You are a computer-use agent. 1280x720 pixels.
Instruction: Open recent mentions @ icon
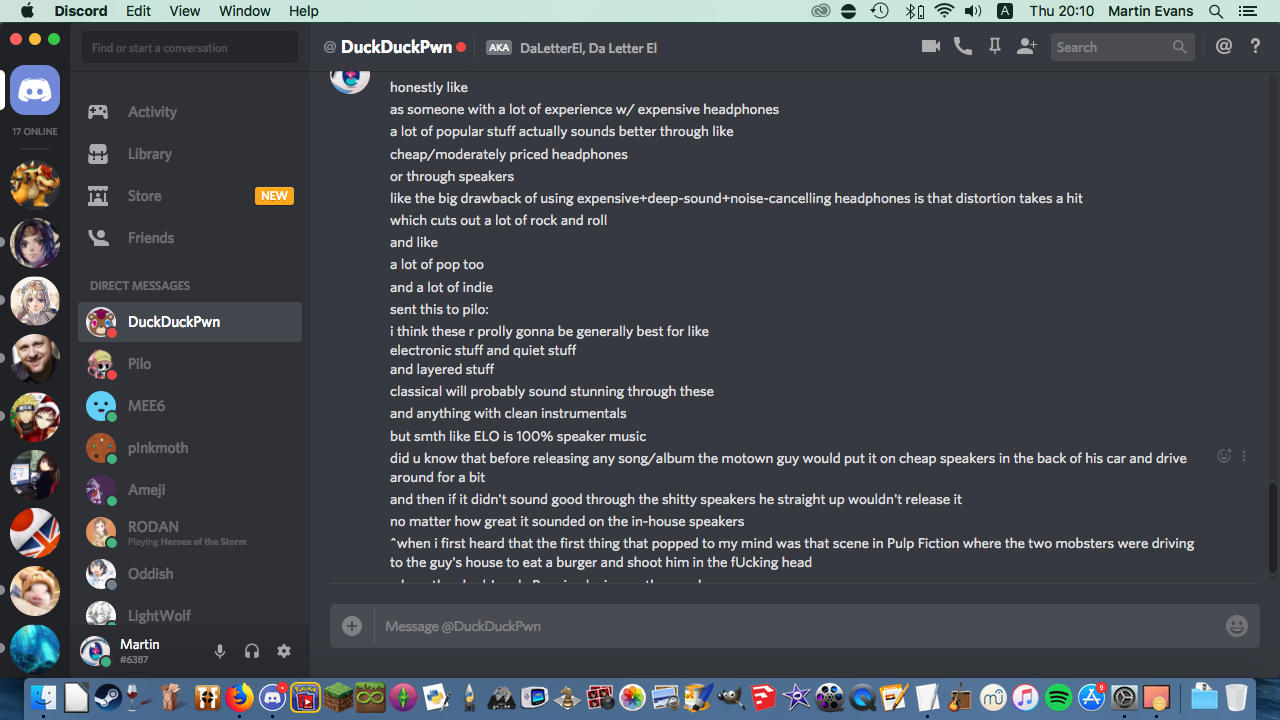(x=1224, y=46)
